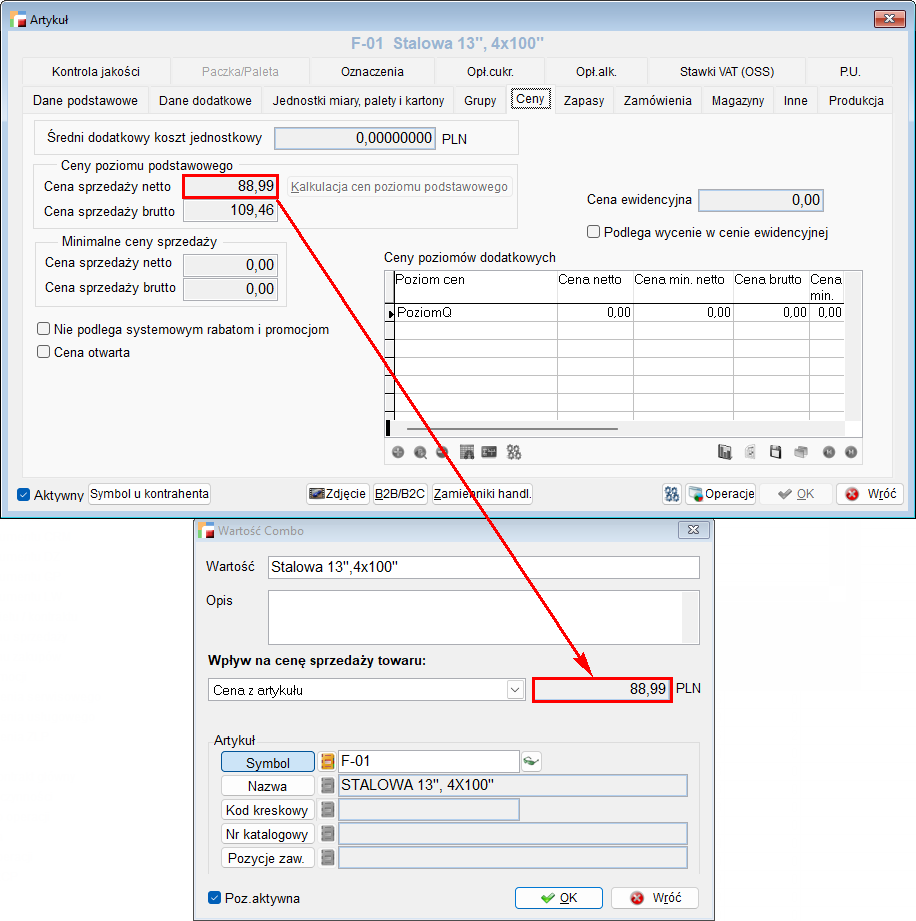The height and width of the screenshot is (921, 916).
Task: Click the floppy disk save icon under grid
Action: click(775, 452)
